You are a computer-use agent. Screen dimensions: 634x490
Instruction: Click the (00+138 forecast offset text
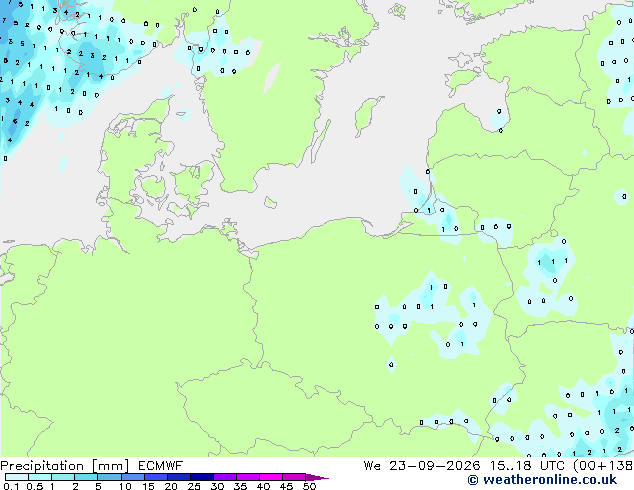[603, 466]
